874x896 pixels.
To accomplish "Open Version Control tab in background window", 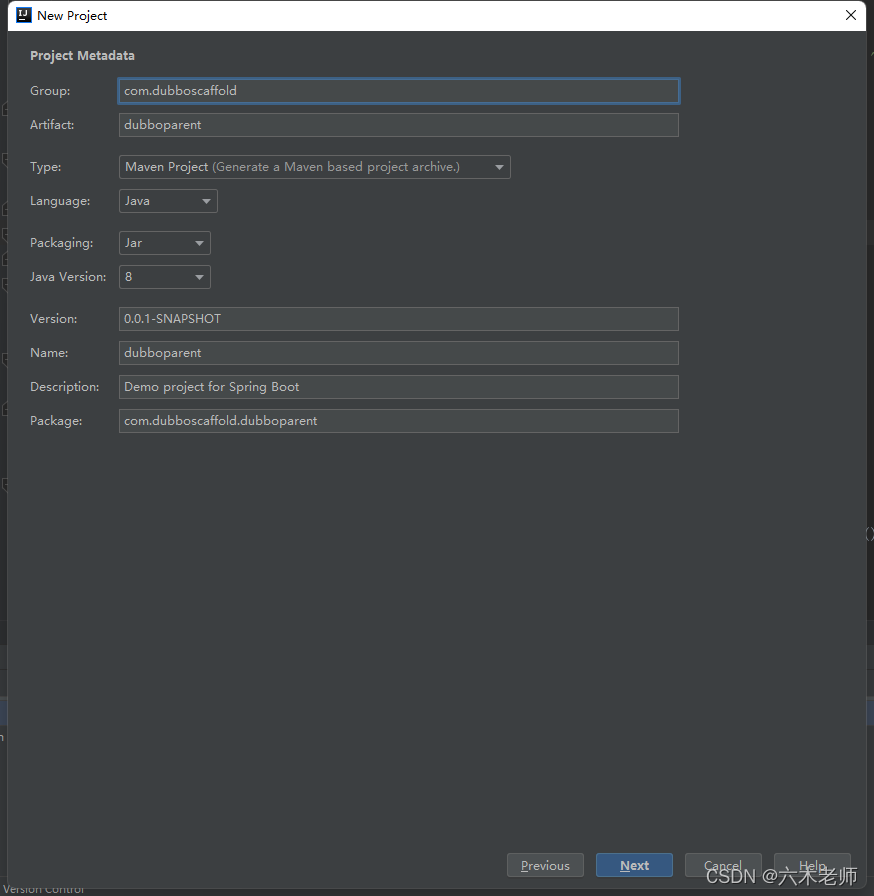I will [44, 890].
